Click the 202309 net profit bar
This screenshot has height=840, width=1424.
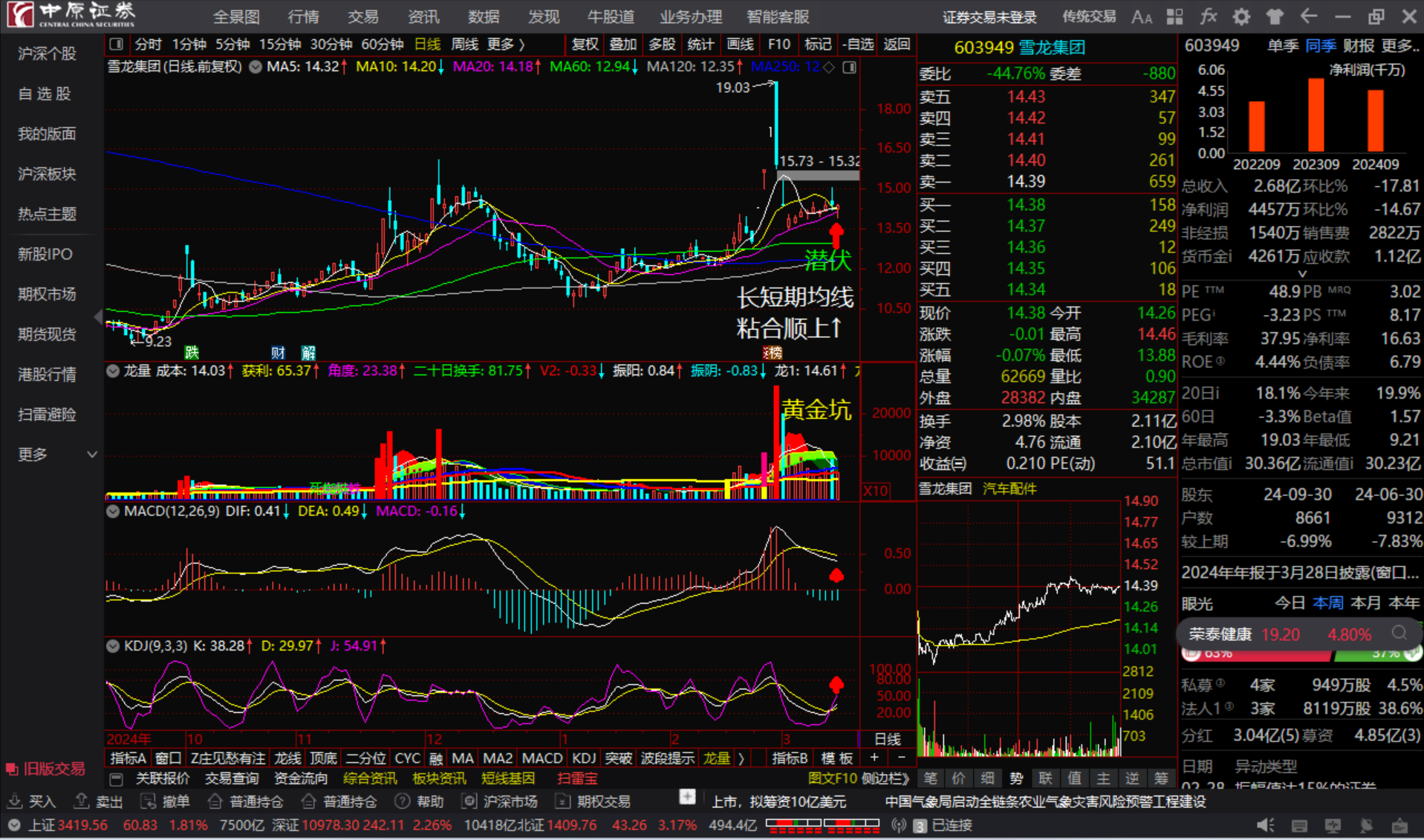(1316, 115)
